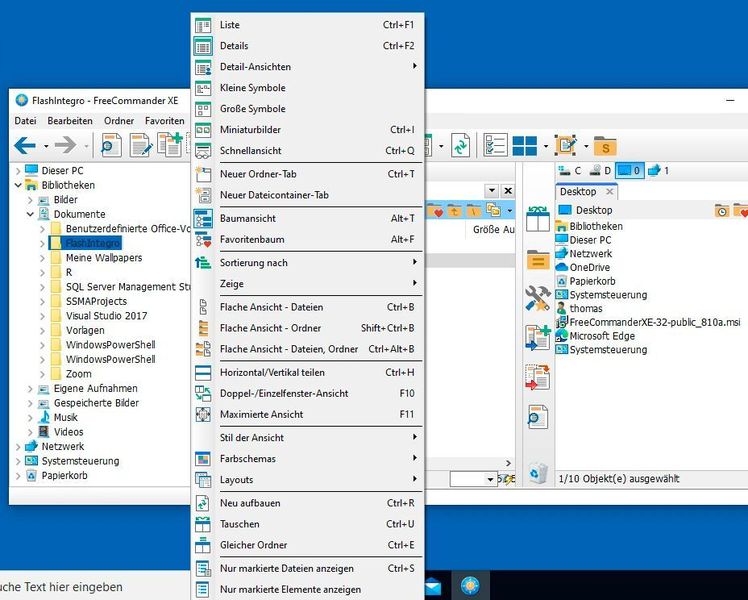Toggle Nur markierte Dateien anzeigen

[308, 569]
